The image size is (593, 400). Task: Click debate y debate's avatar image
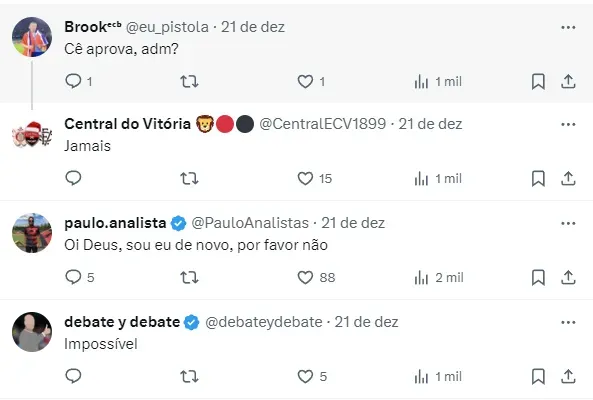point(32,332)
